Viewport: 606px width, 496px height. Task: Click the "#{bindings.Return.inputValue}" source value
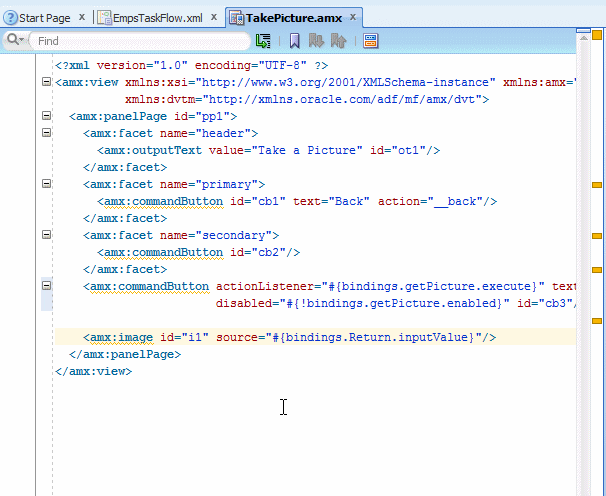[x=373, y=337]
